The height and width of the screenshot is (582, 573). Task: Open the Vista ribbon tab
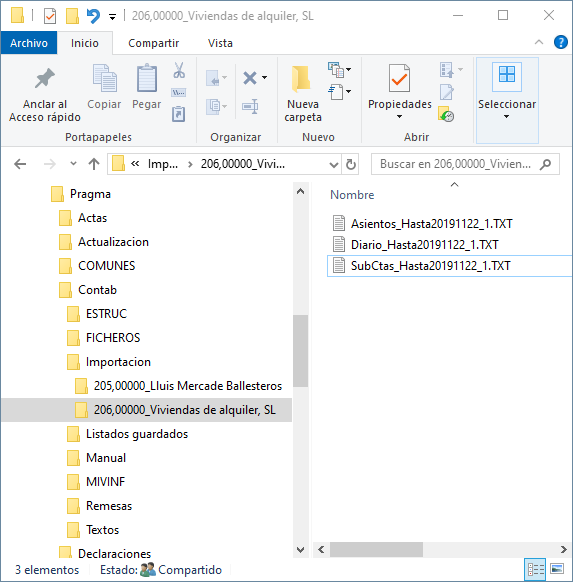click(x=220, y=43)
